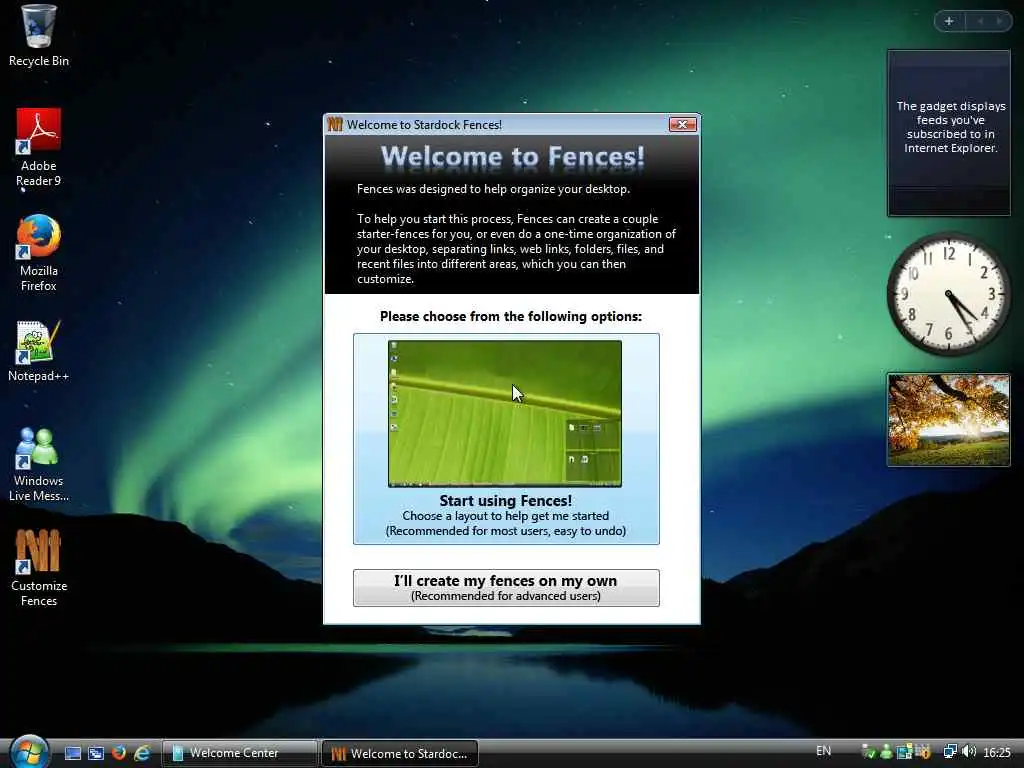Launch Firefox from the quick launch bar
Image resolution: width=1024 pixels, height=768 pixels.
[119, 753]
